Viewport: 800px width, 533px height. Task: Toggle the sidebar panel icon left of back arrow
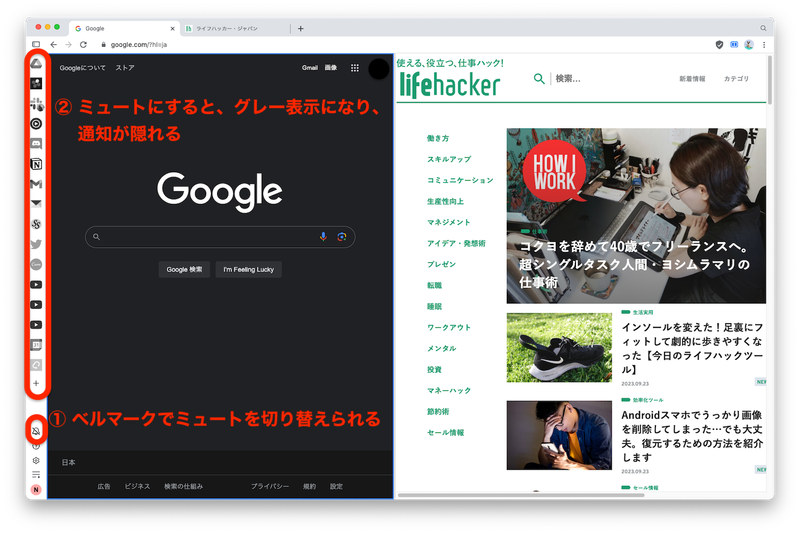pos(36,45)
